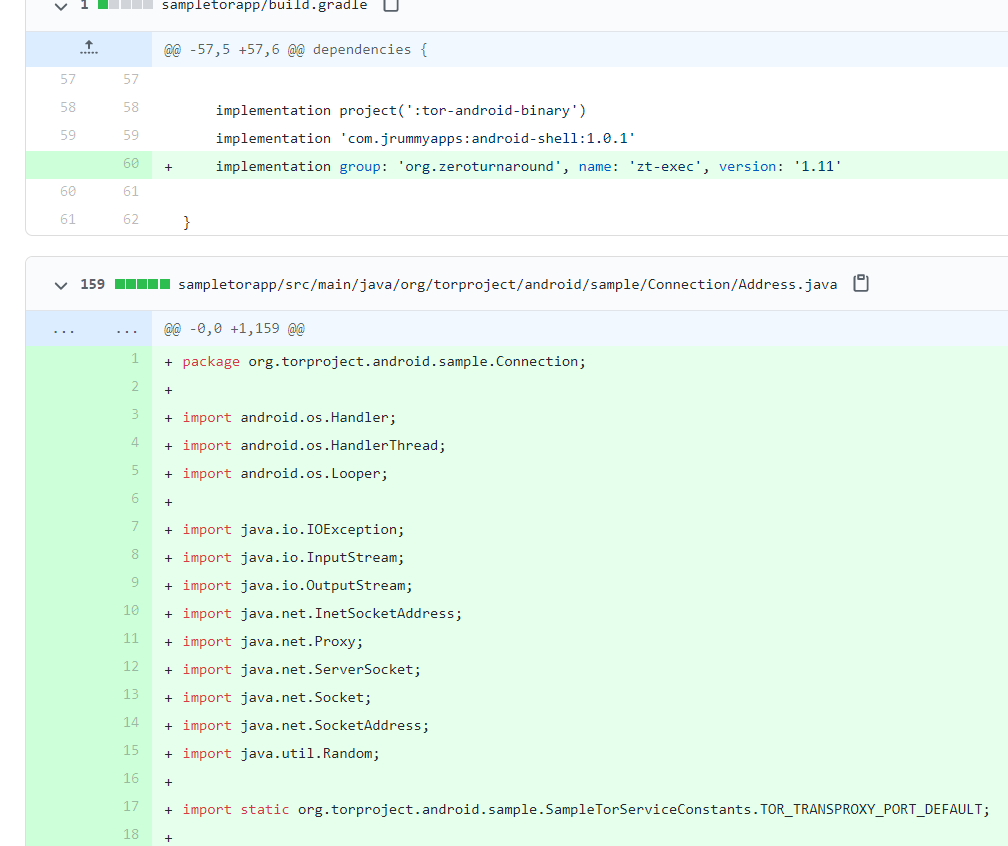Click line number 10 in Address.java
1008x846 pixels.
tap(130, 610)
